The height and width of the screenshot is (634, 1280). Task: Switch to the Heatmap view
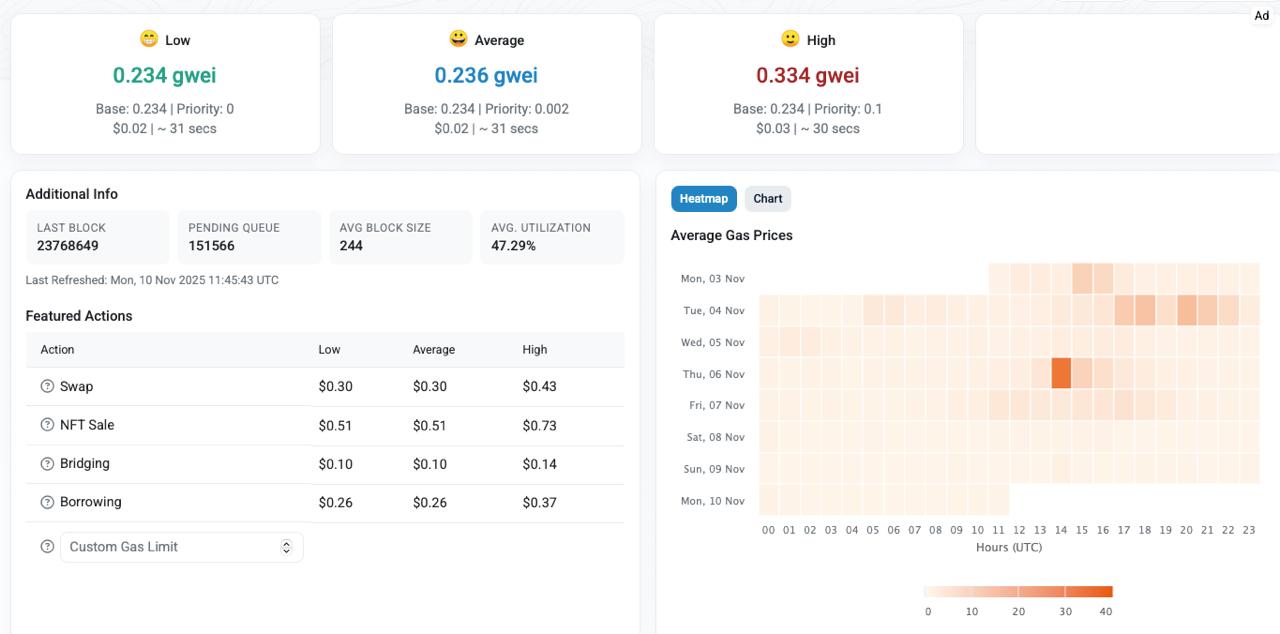pyautogui.click(x=703, y=199)
